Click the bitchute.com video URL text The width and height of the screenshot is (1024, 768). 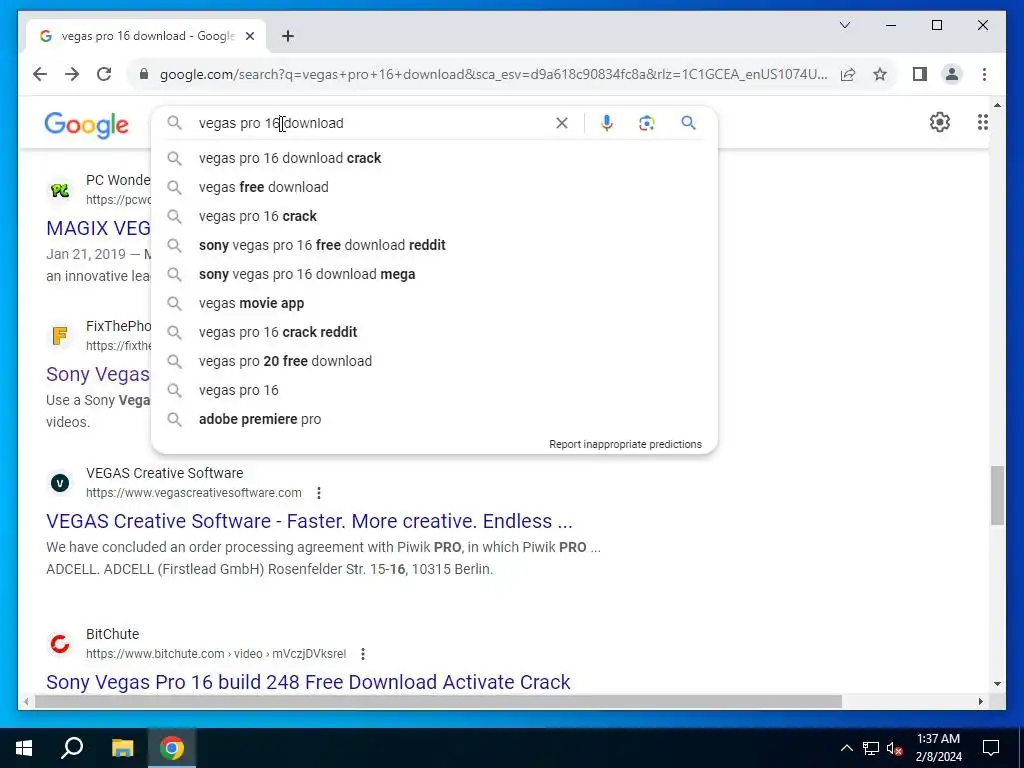click(x=216, y=654)
